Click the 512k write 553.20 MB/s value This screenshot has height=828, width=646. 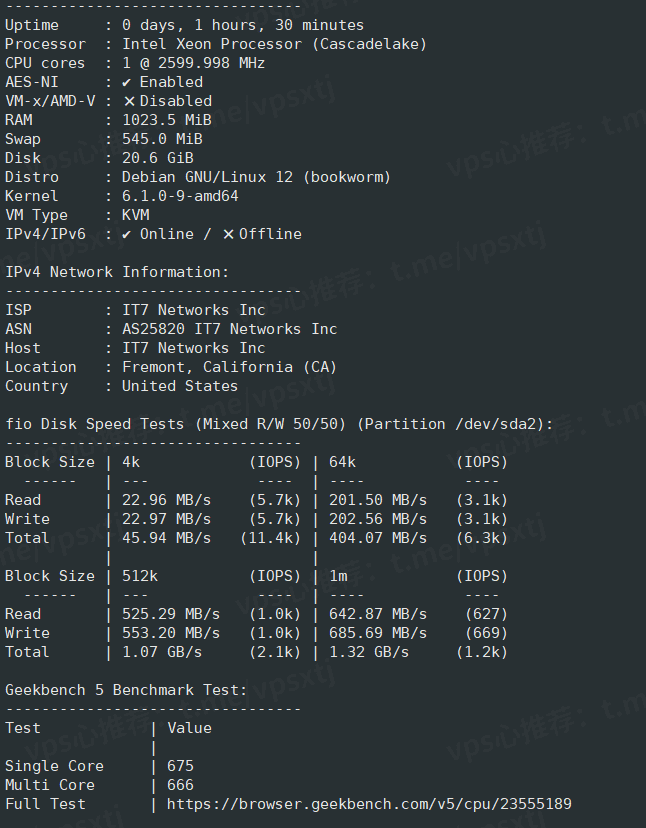pos(170,633)
